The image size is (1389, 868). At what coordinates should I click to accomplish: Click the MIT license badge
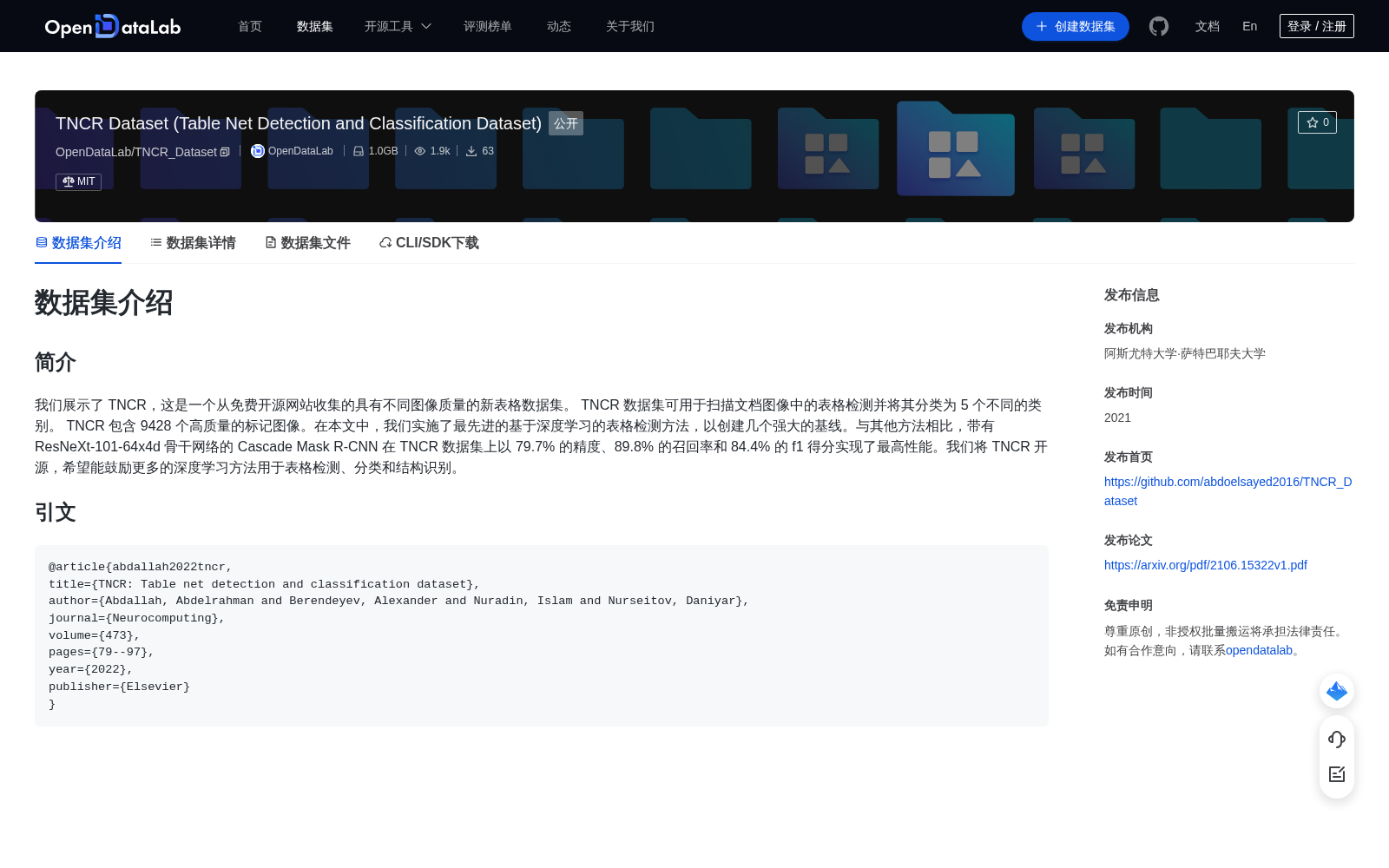[x=79, y=181]
